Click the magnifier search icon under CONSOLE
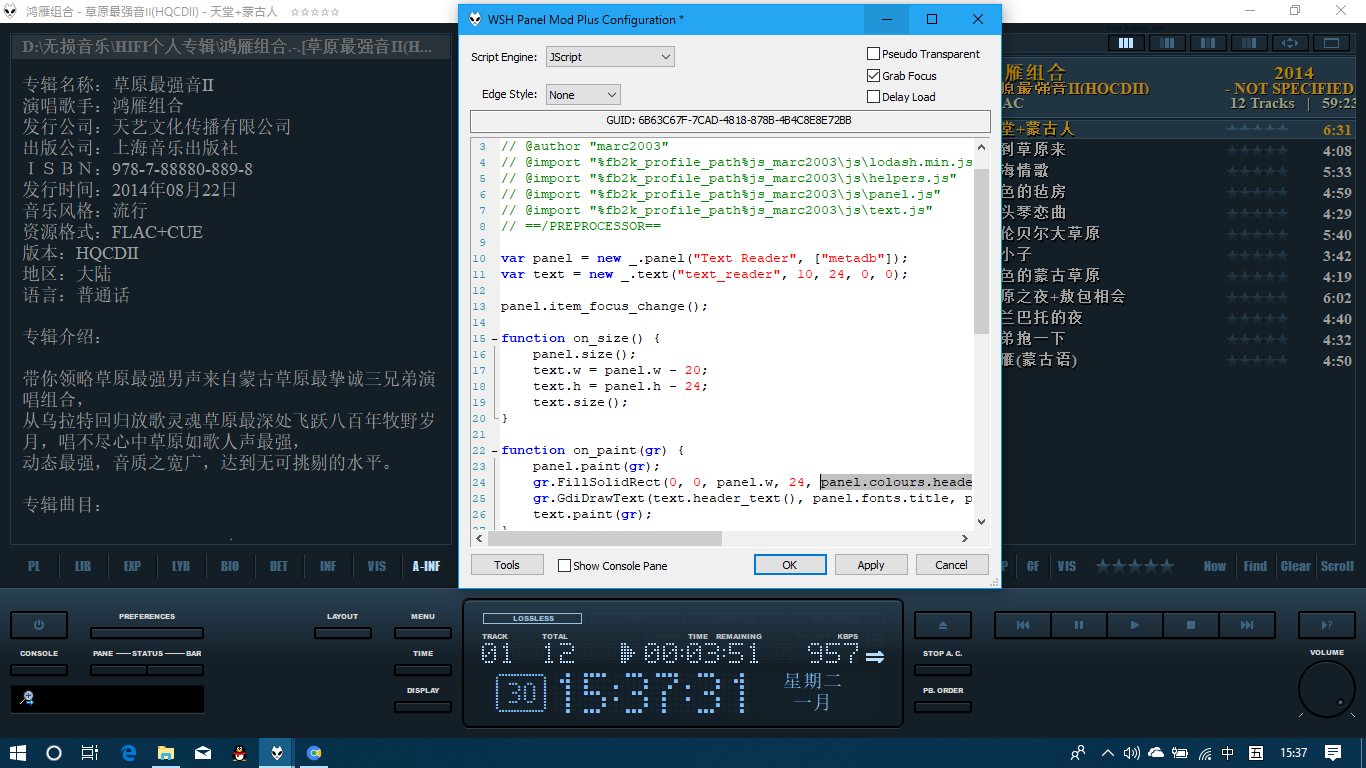1366x768 pixels. tap(27, 698)
